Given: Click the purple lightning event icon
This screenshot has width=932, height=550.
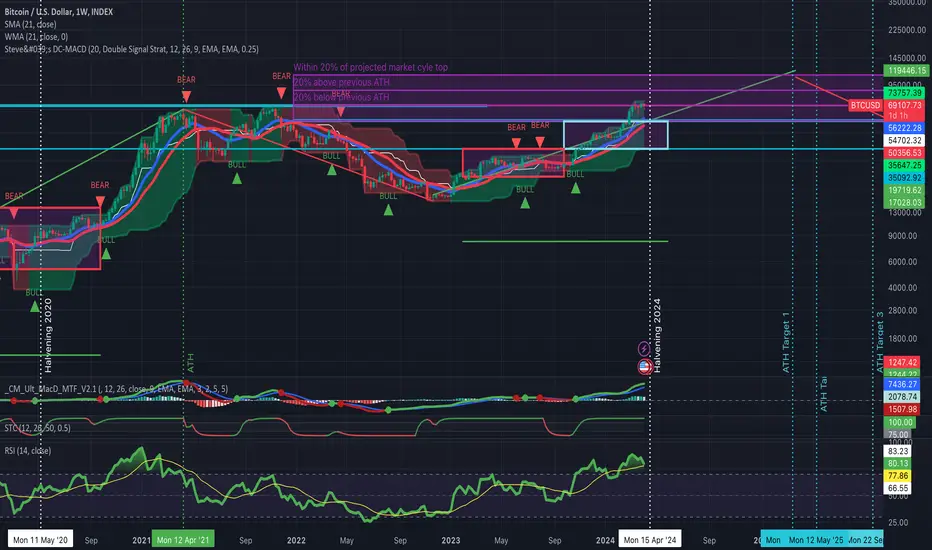Looking at the screenshot, I should pyautogui.click(x=644, y=348).
